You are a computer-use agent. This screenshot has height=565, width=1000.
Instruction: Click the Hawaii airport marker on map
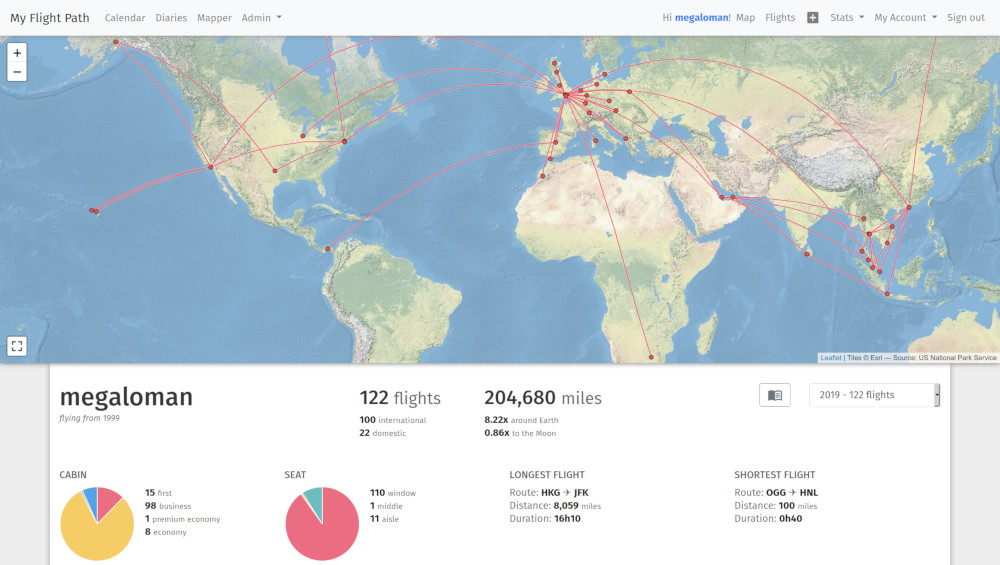pos(96,211)
